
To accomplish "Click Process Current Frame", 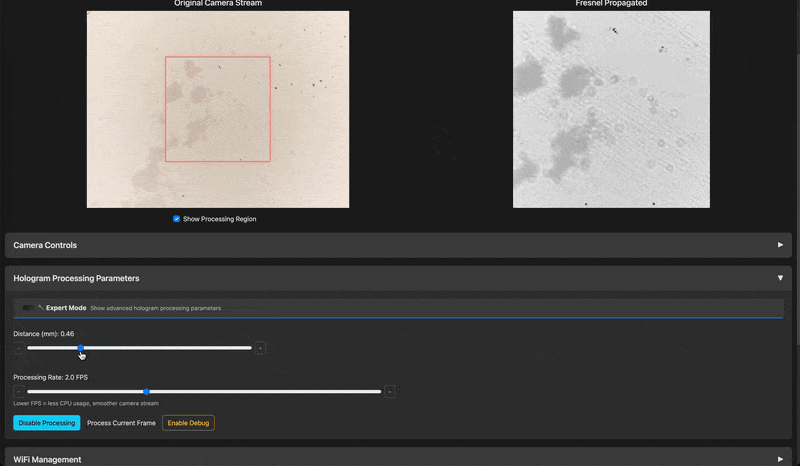I will click(x=121, y=423).
